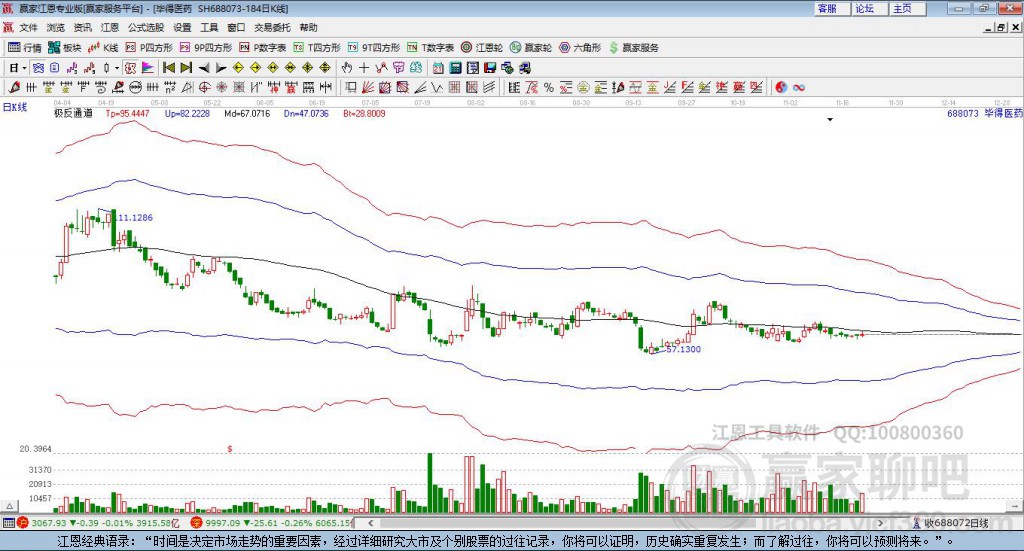Open the 六角形 hexagon tool
Viewport: 1024px width, 551px height.
[580, 47]
